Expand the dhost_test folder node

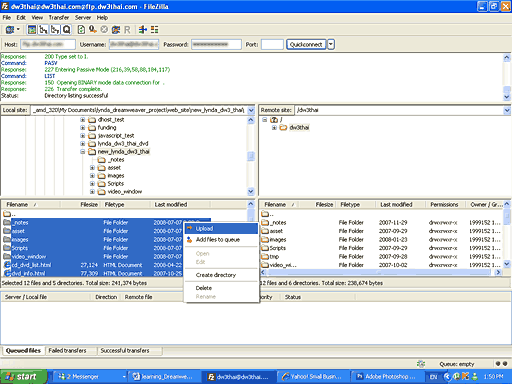(82, 119)
